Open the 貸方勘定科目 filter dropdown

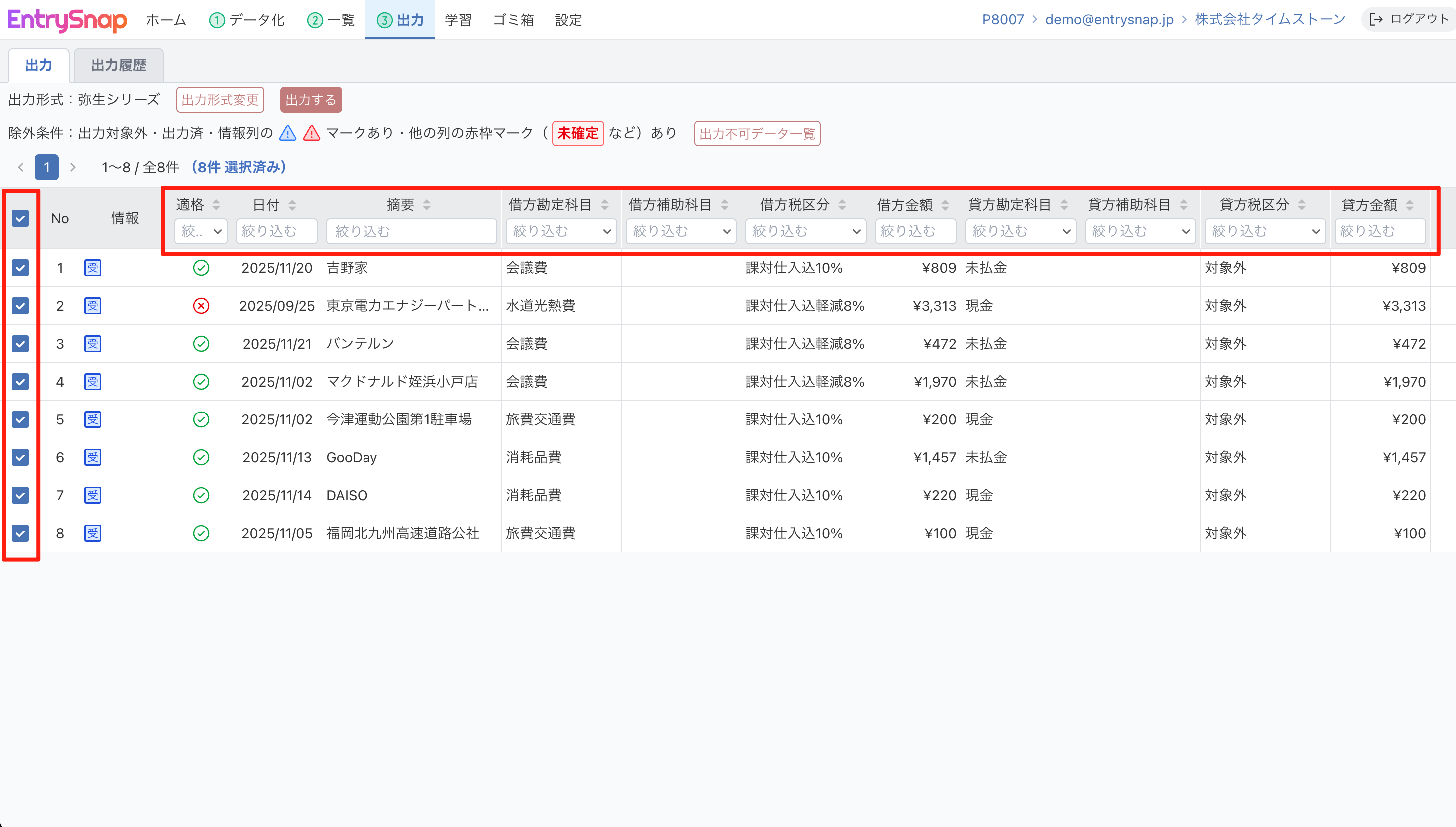point(1021,231)
